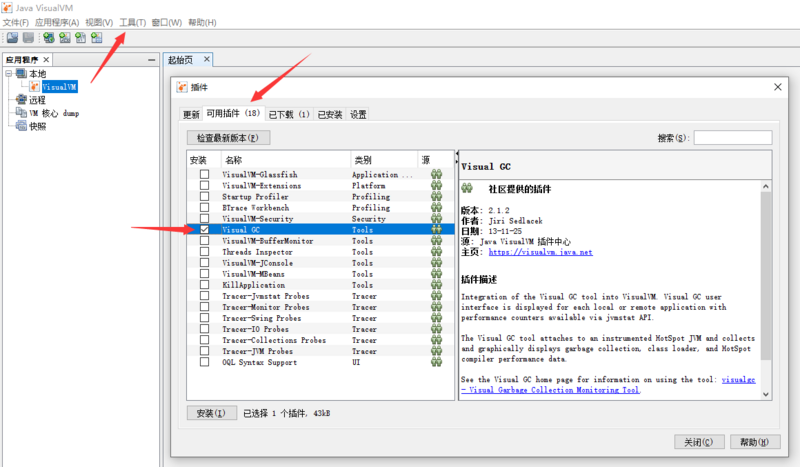
Task: Sort plugins by Category (类别) column
Action: [384, 160]
